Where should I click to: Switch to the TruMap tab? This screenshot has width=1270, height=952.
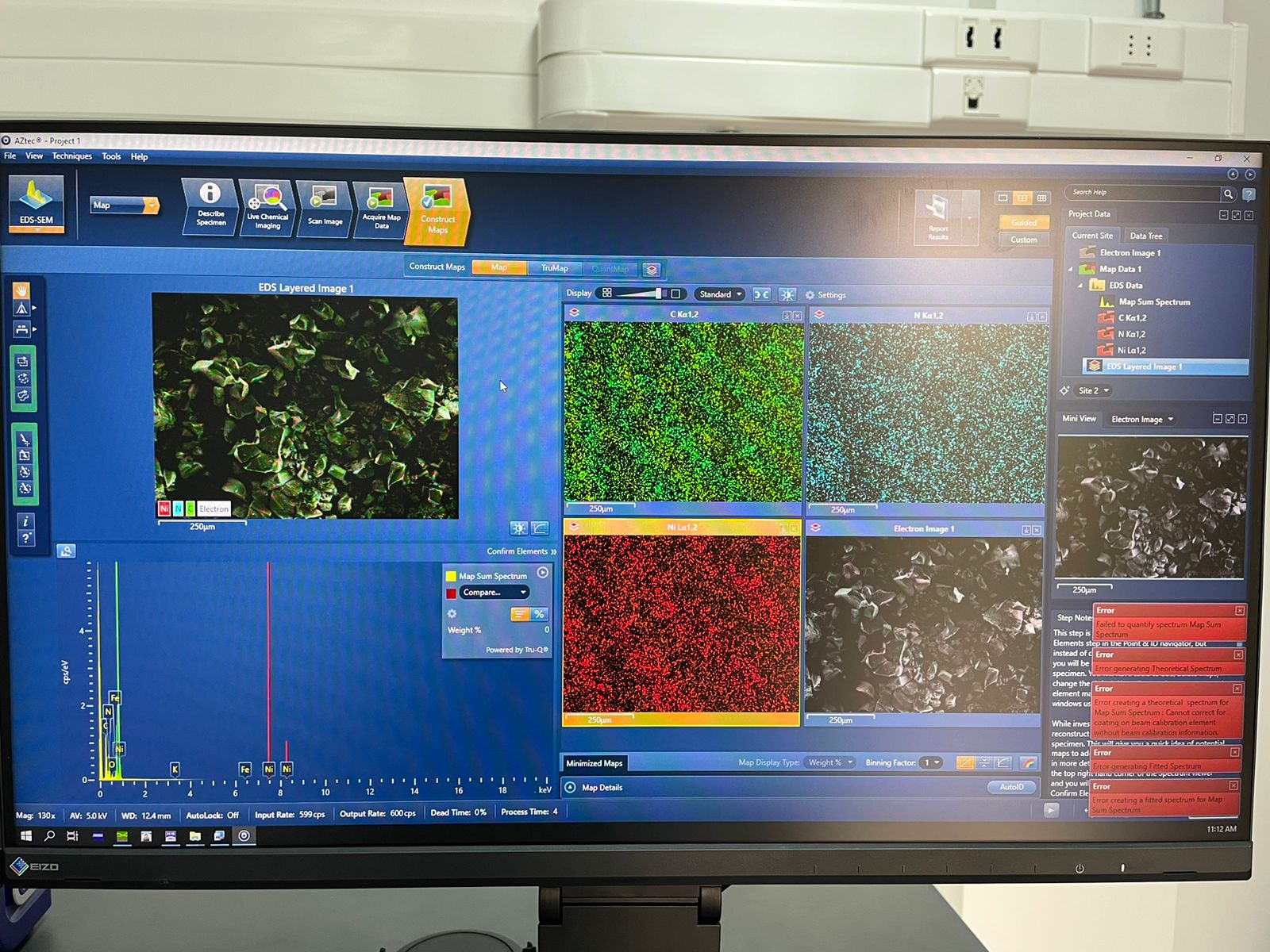tap(554, 268)
